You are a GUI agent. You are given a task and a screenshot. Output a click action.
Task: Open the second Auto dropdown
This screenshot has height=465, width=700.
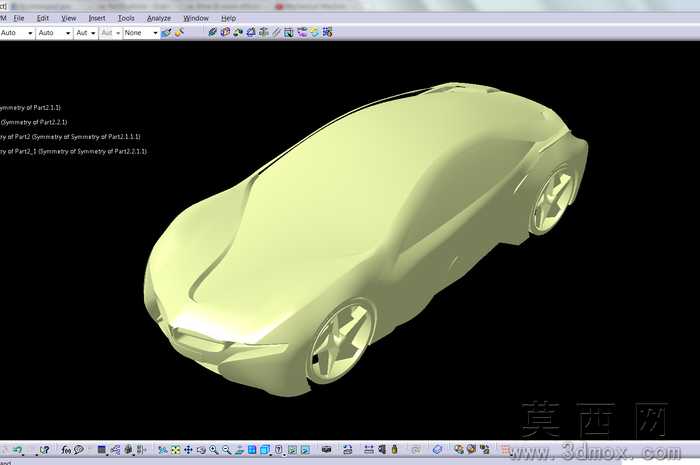pyautogui.click(x=54, y=33)
